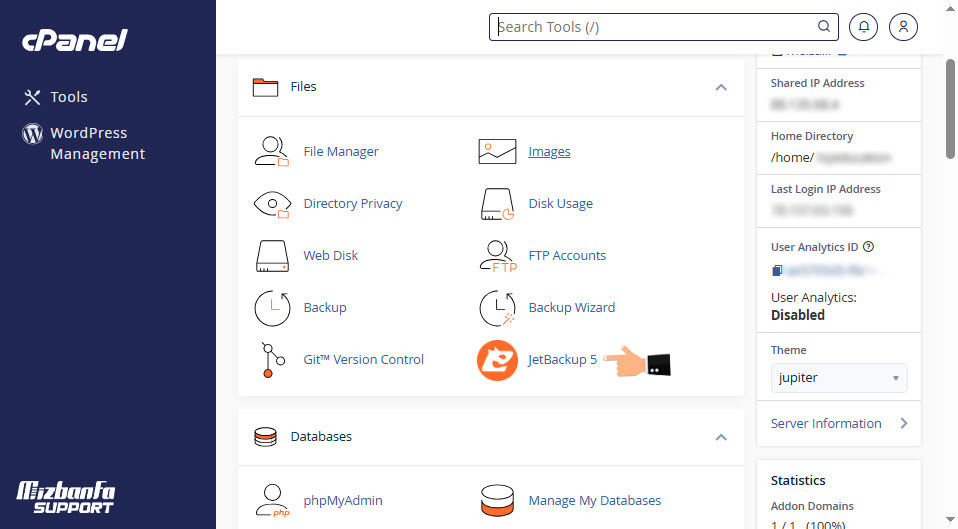
Task: Open the user account menu icon
Action: point(903,27)
